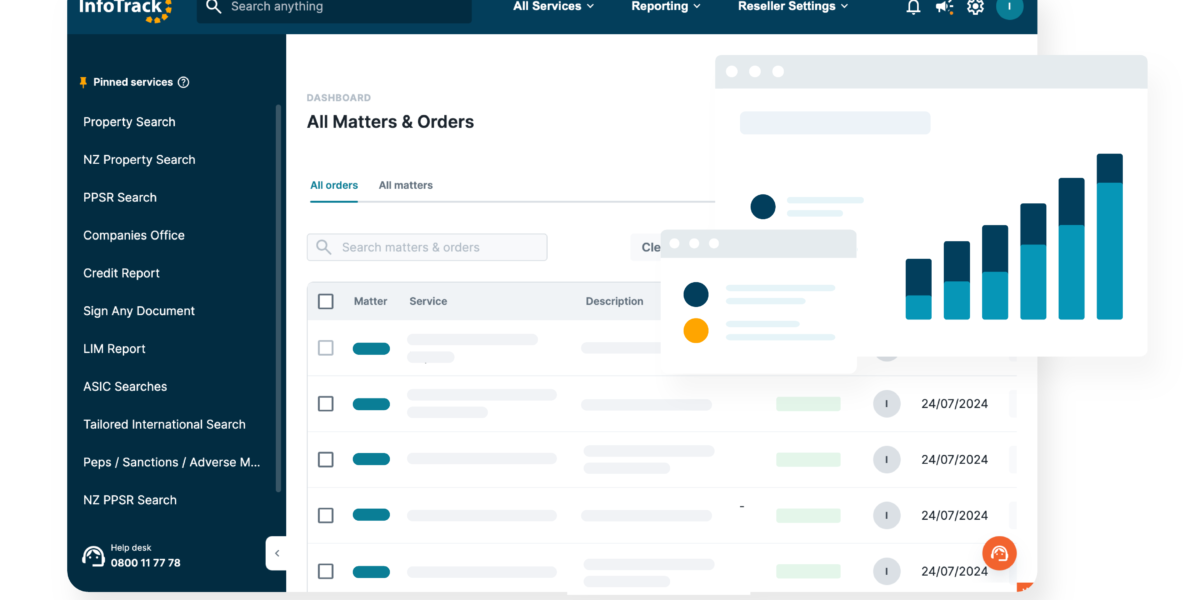Expand the All Services dropdown
Viewport: 1200px width, 600px height.
[554, 6]
